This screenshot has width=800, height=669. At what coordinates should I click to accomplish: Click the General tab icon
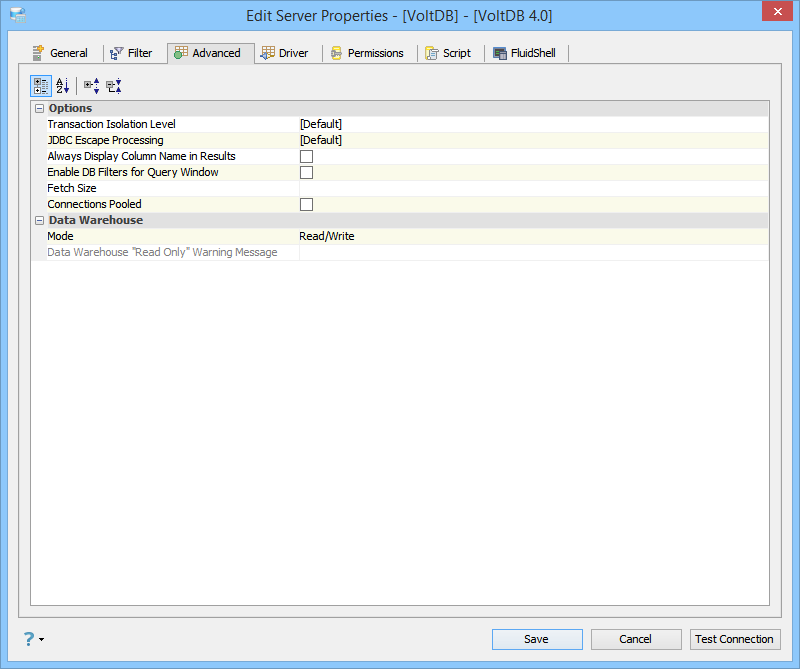point(38,53)
